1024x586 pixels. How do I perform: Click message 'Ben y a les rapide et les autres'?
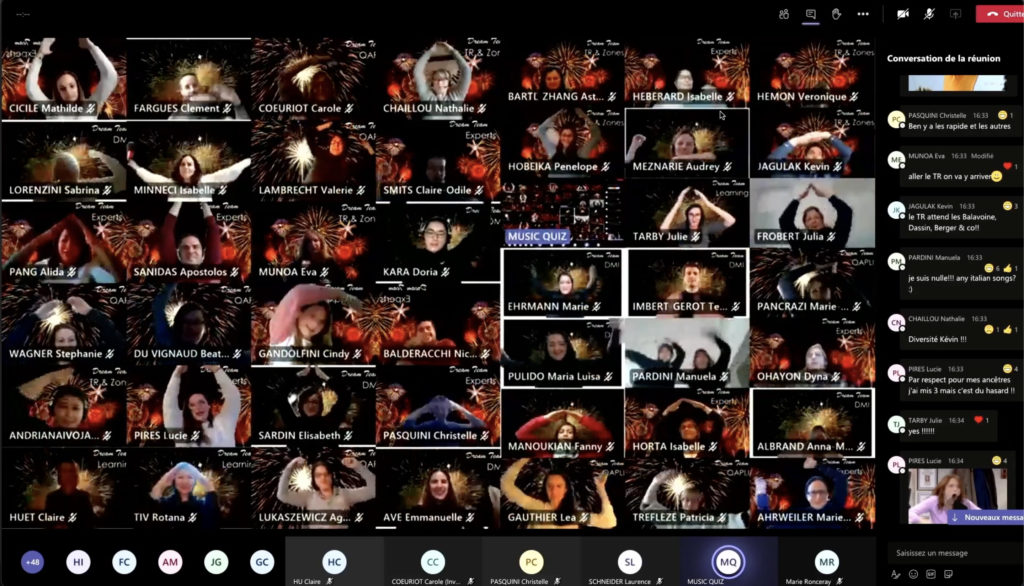point(959,126)
